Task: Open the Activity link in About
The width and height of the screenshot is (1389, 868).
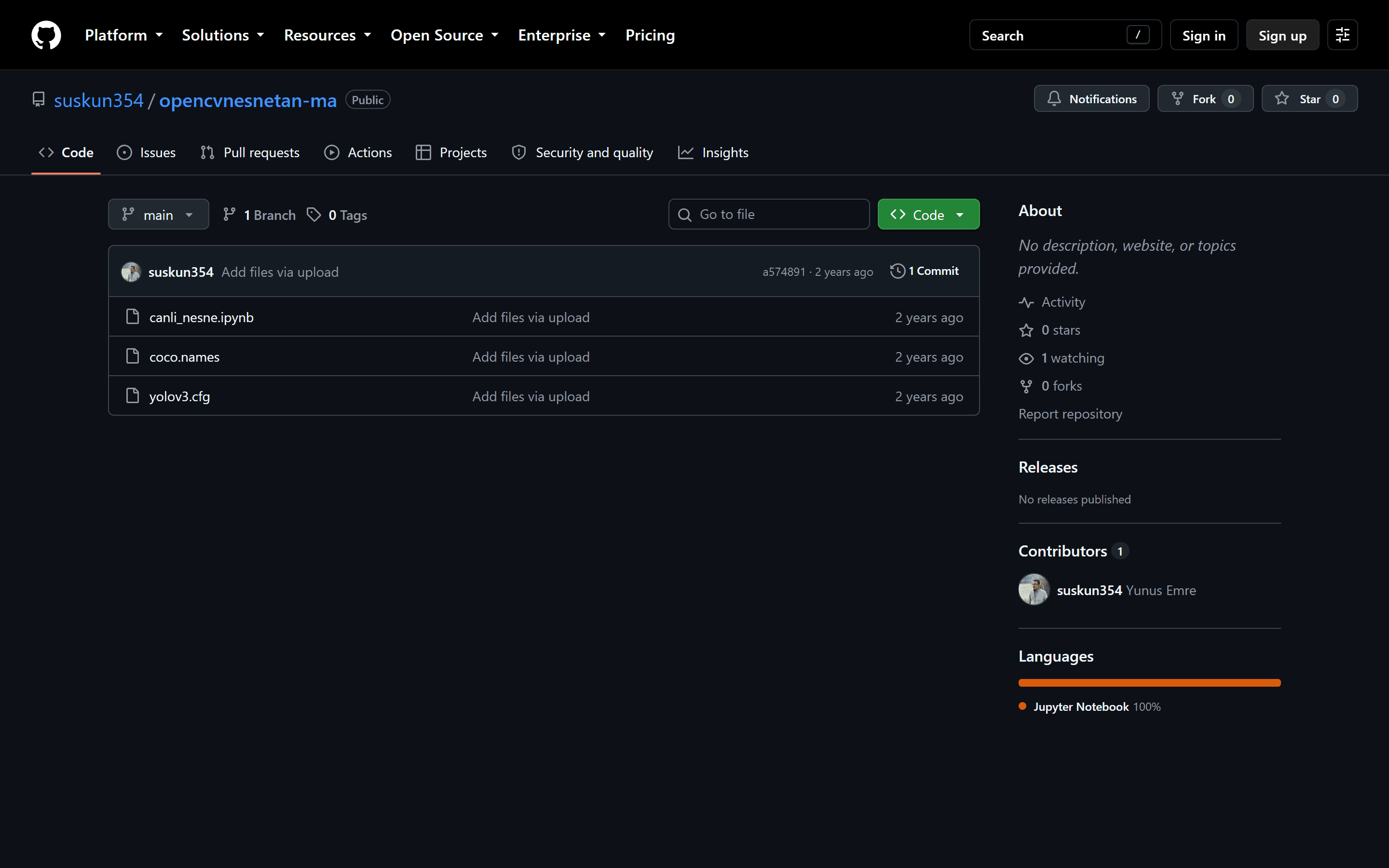Action: click(1052, 302)
